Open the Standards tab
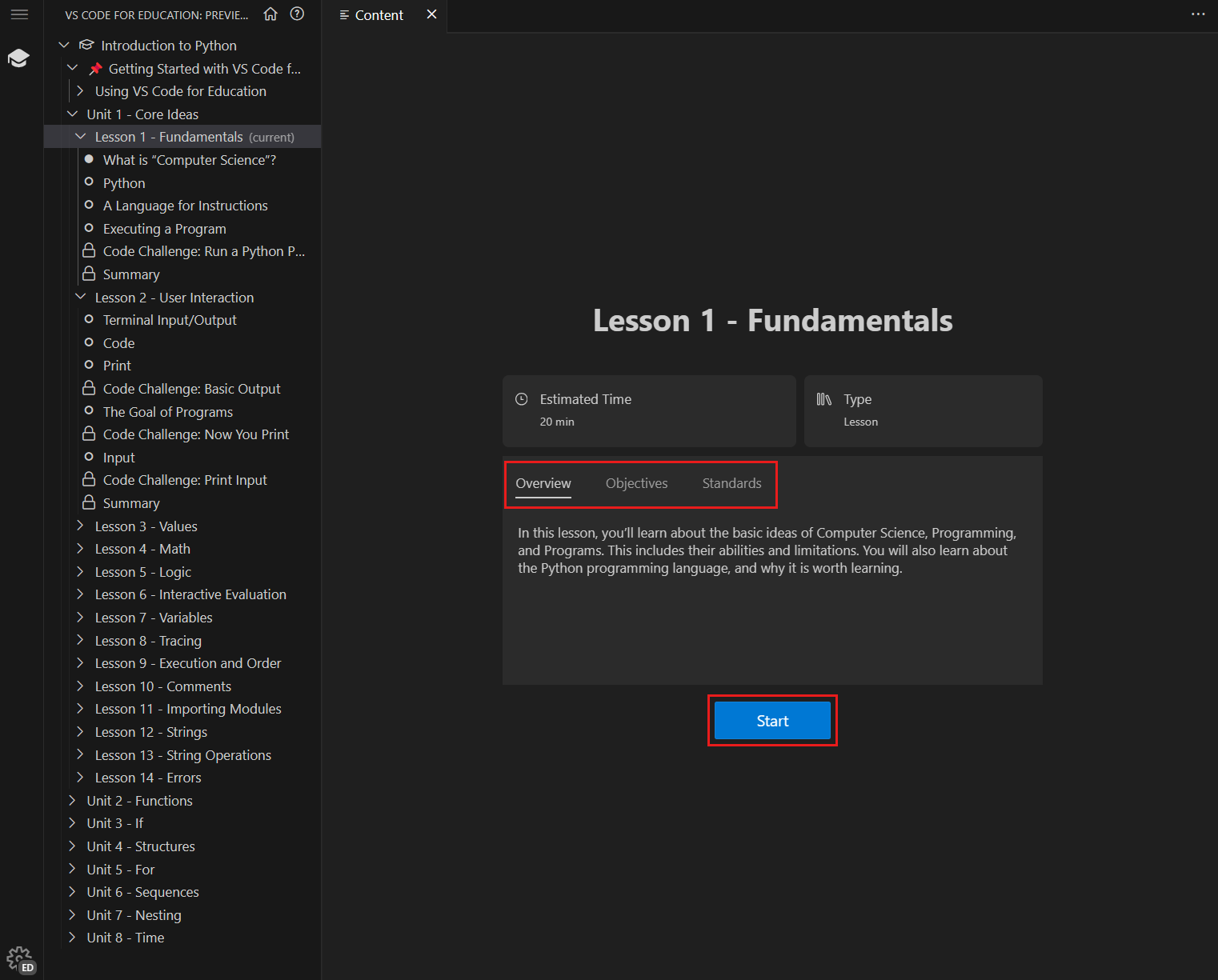1218x980 pixels. pyautogui.click(x=731, y=483)
